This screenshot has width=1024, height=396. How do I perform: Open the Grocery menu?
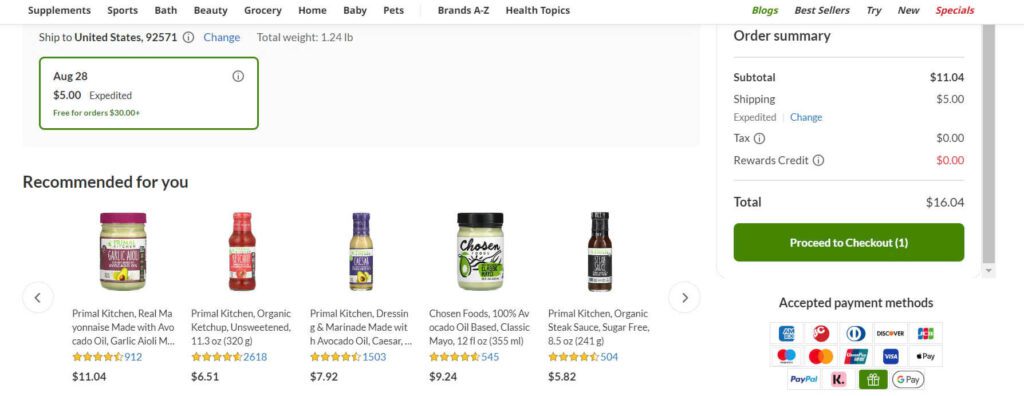(x=263, y=10)
